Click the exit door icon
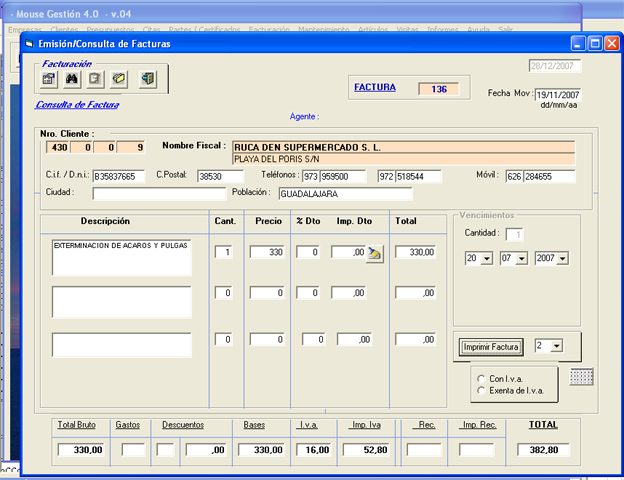The width and height of the screenshot is (624, 480). point(148,79)
